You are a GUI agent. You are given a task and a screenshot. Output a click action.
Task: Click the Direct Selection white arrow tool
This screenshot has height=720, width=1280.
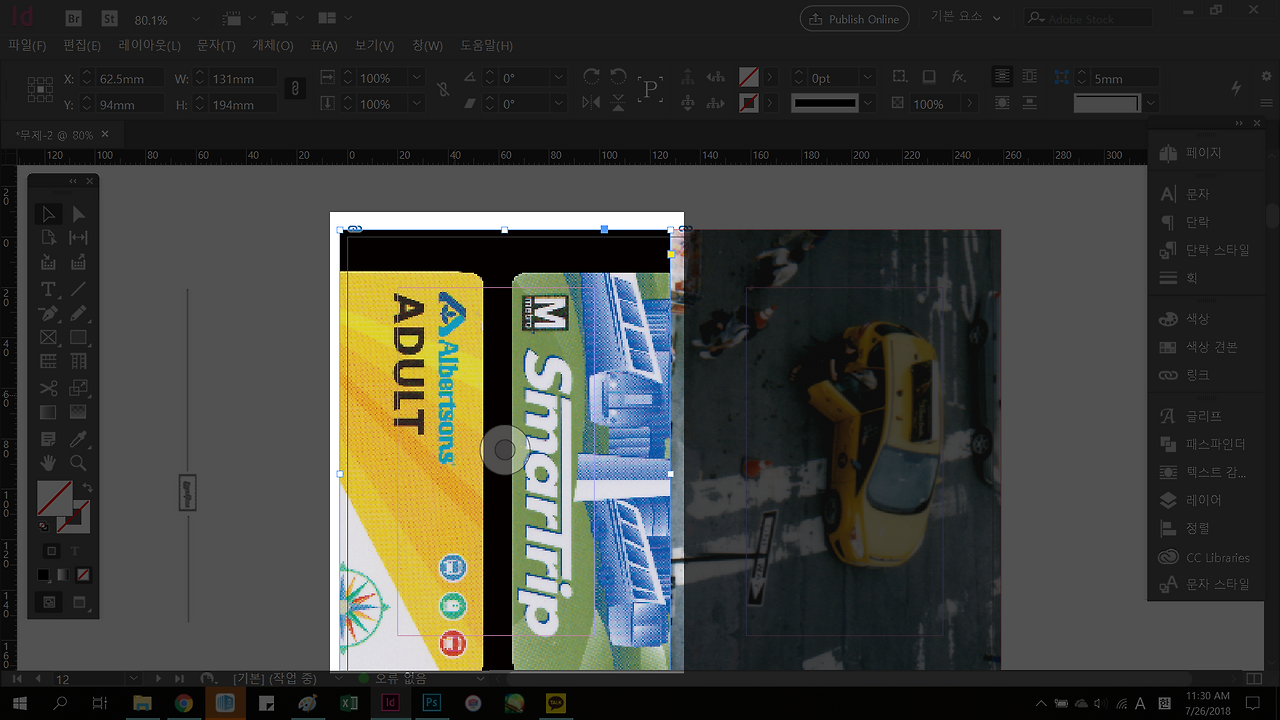pyautogui.click(x=78, y=214)
